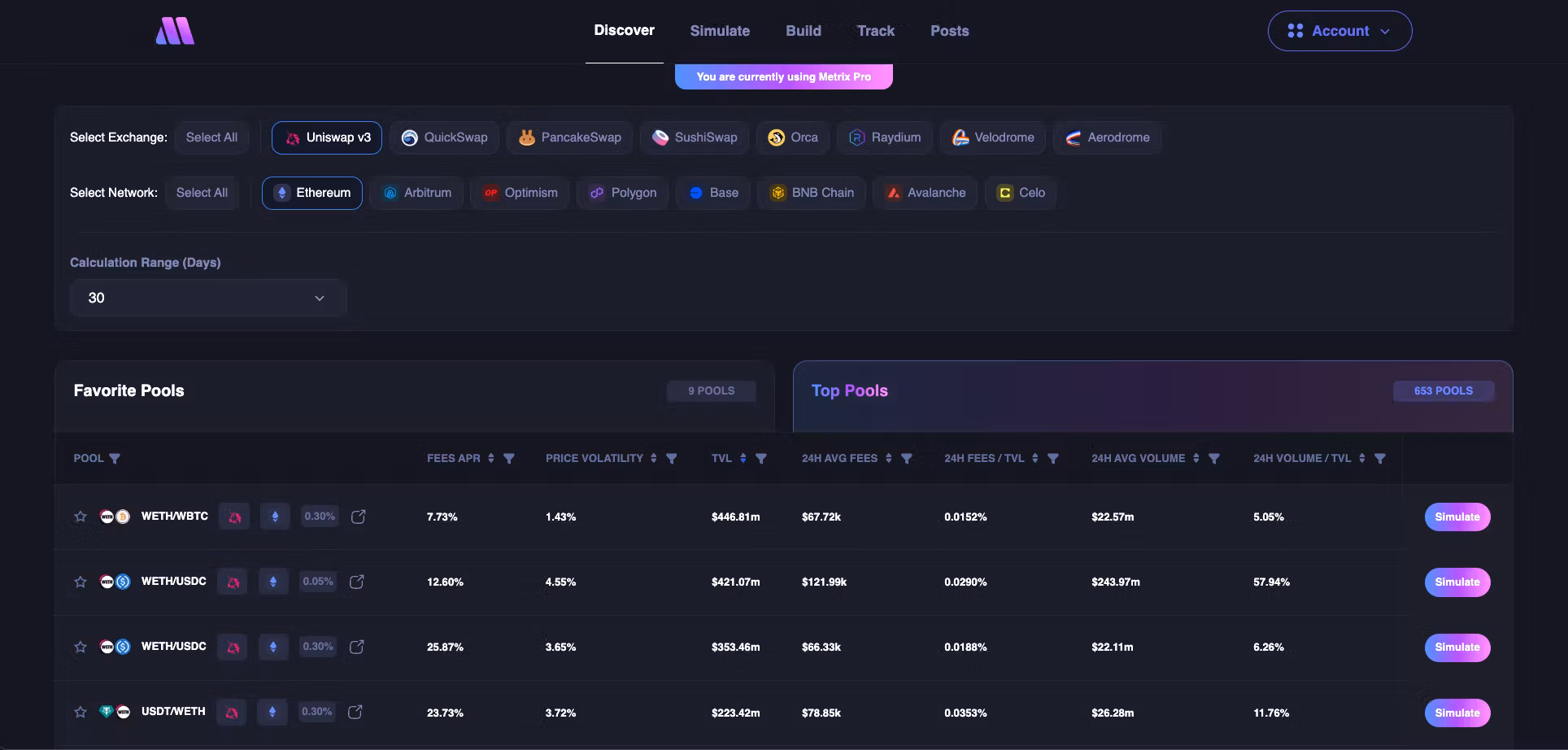Image resolution: width=1568 pixels, height=750 pixels.
Task: Favorite the USDT/WETH pool with star
Action: pos(81,712)
